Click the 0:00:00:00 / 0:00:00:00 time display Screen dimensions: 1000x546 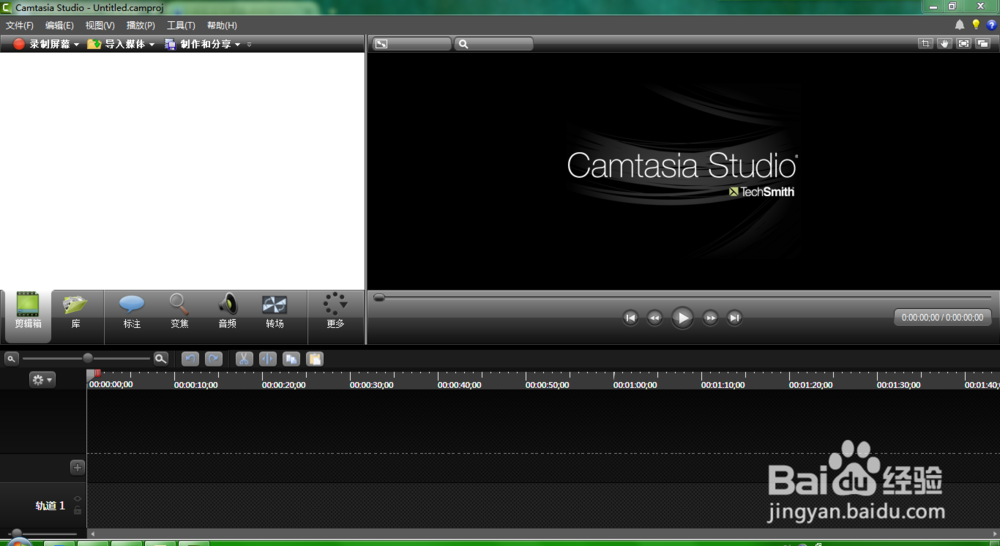click(x=943, y=317)
